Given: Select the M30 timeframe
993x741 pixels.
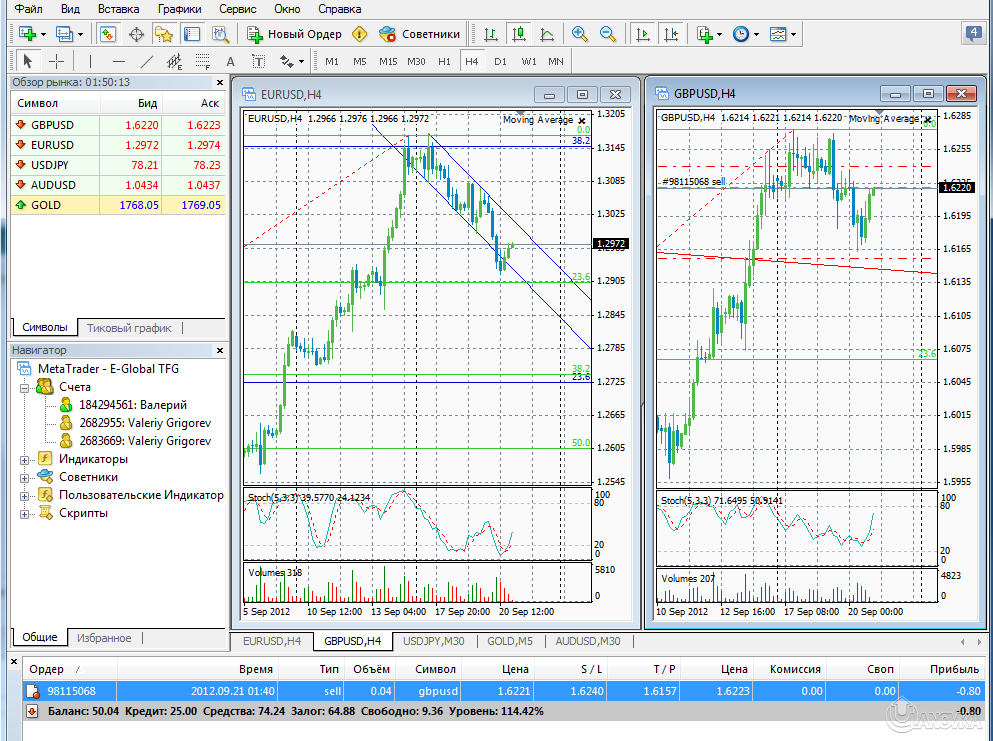Looking at the screenshot, I should pos(419,61).
